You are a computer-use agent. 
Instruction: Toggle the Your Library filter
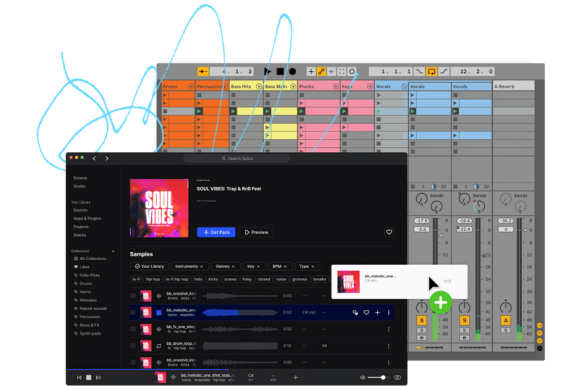[x=149, y=266]
